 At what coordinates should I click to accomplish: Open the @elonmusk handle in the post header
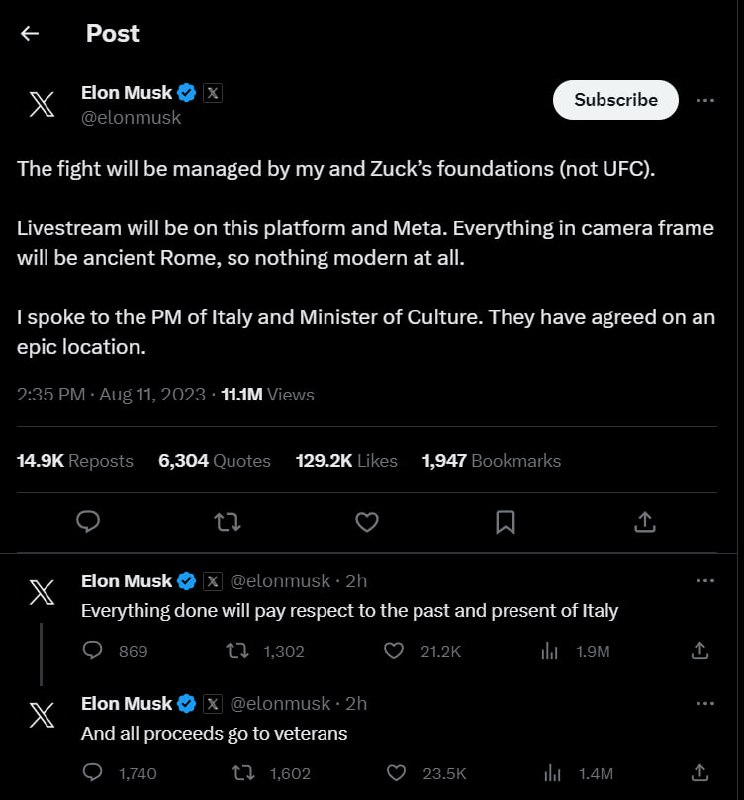[131, 117]
